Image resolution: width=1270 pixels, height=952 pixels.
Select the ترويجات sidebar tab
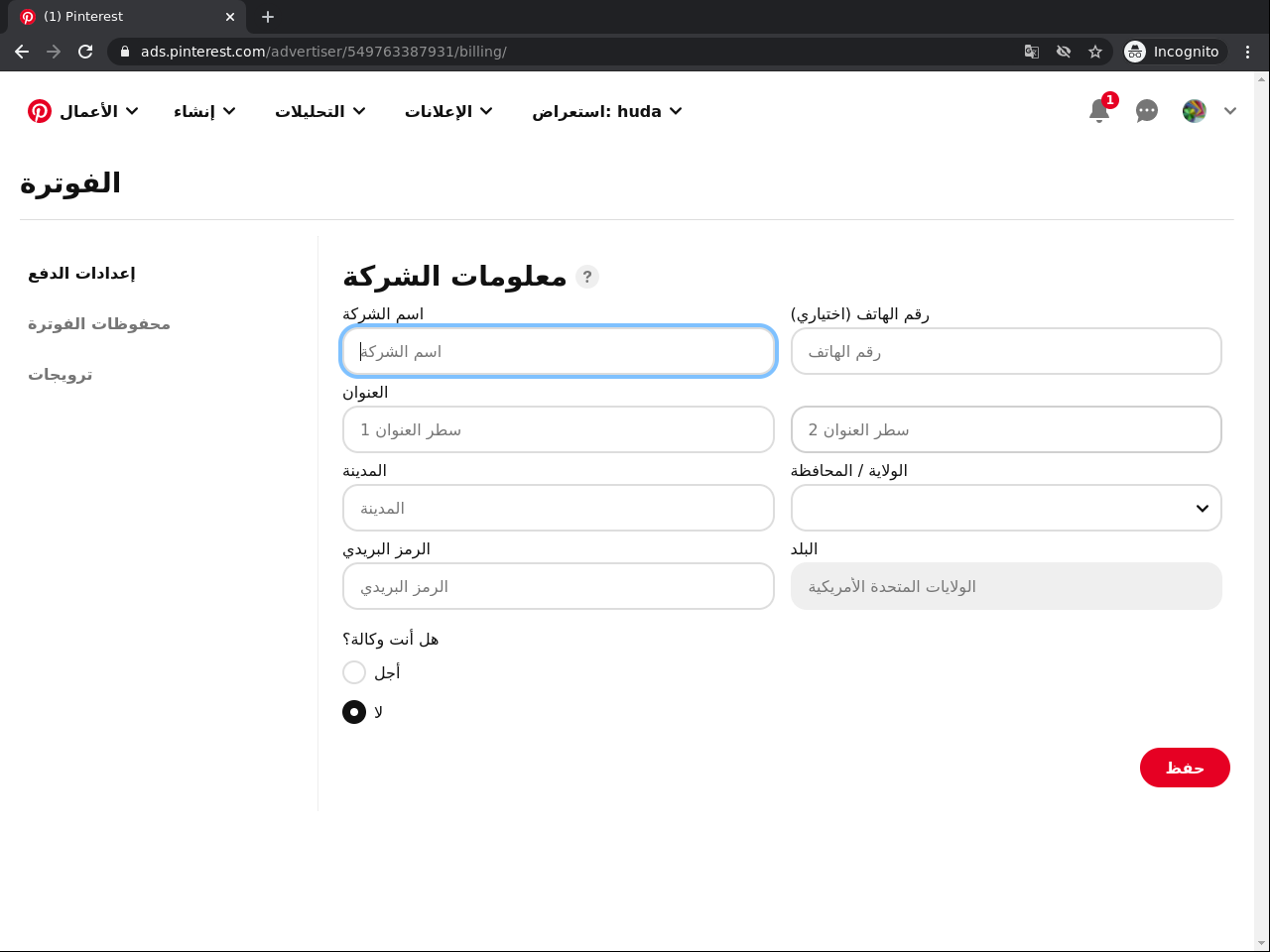pyautogui.click(x=61, y=375)
